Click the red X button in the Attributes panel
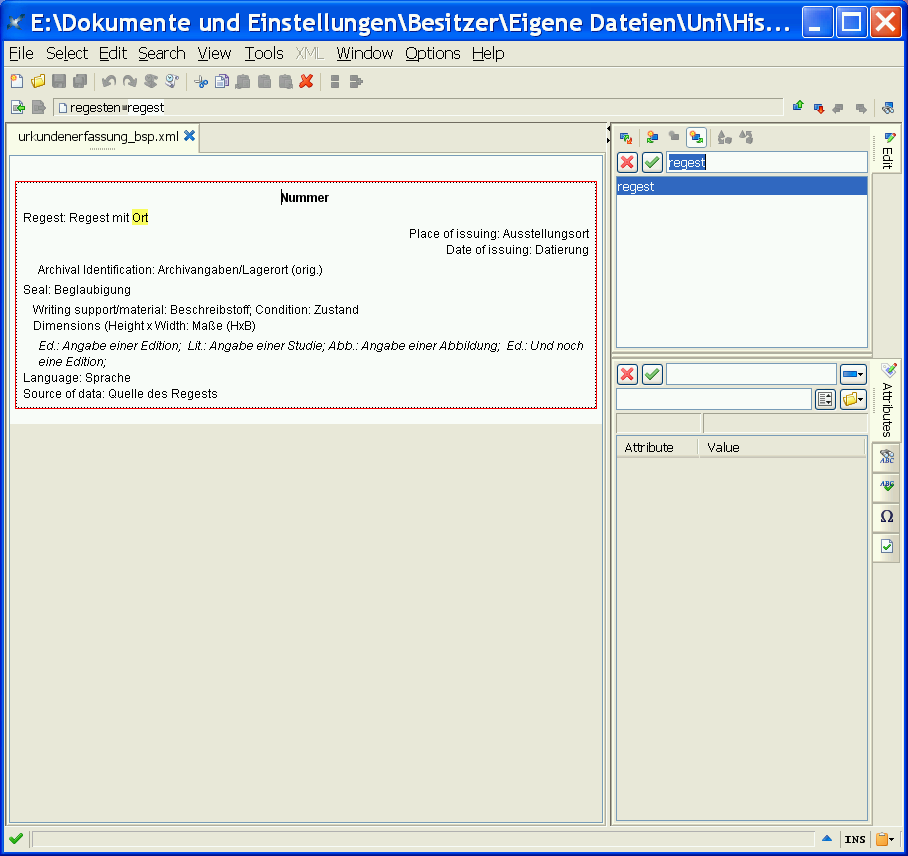The height and width of the screenshot is (856, 908). (x=627, y=375)
